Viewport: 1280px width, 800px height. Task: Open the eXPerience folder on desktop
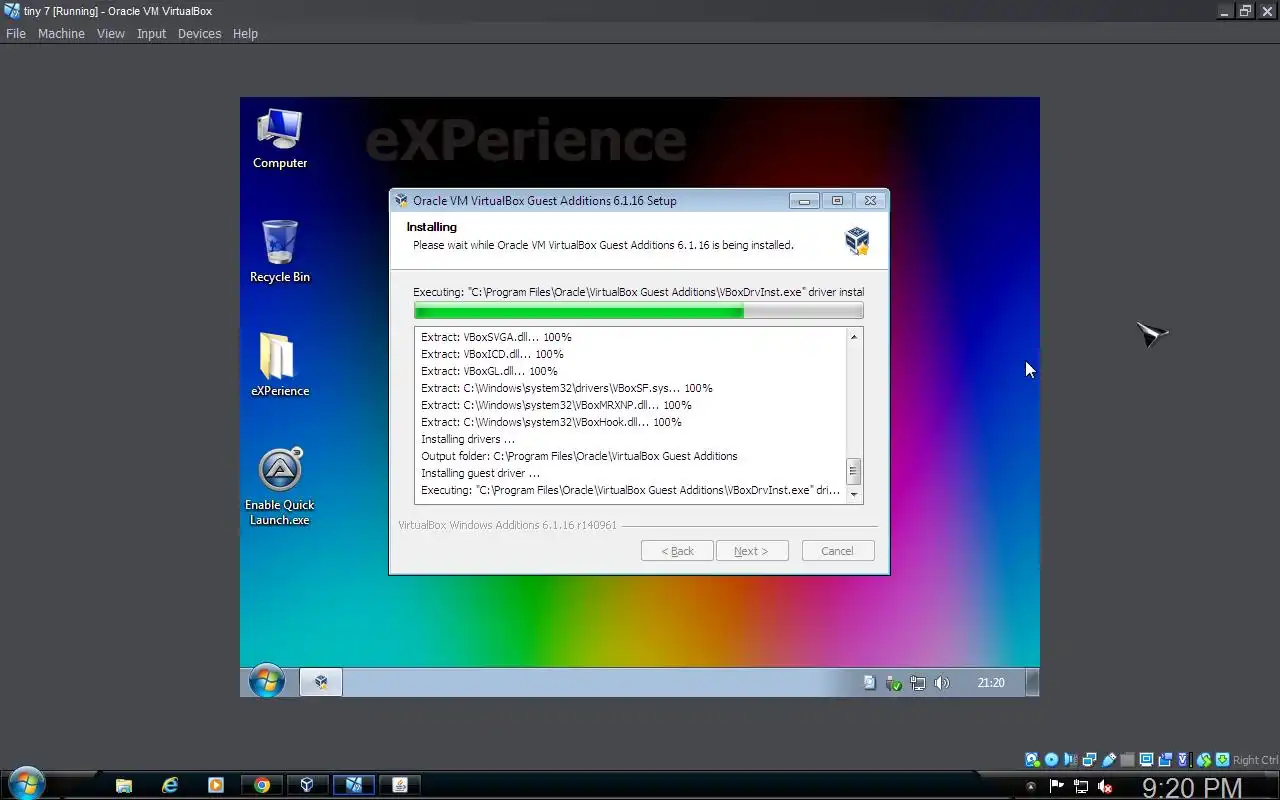click(279, 366)
